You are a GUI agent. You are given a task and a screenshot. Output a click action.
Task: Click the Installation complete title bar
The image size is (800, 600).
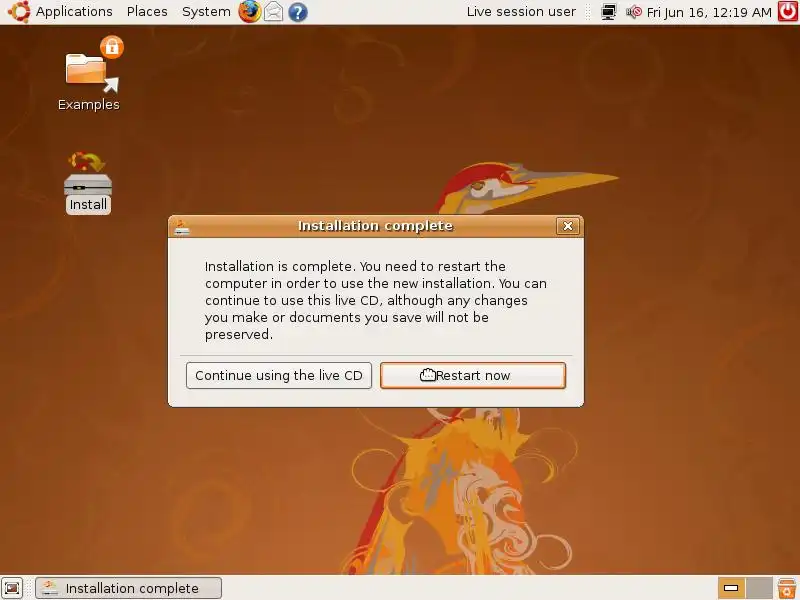pyautogui.click(x=376, y=226)
